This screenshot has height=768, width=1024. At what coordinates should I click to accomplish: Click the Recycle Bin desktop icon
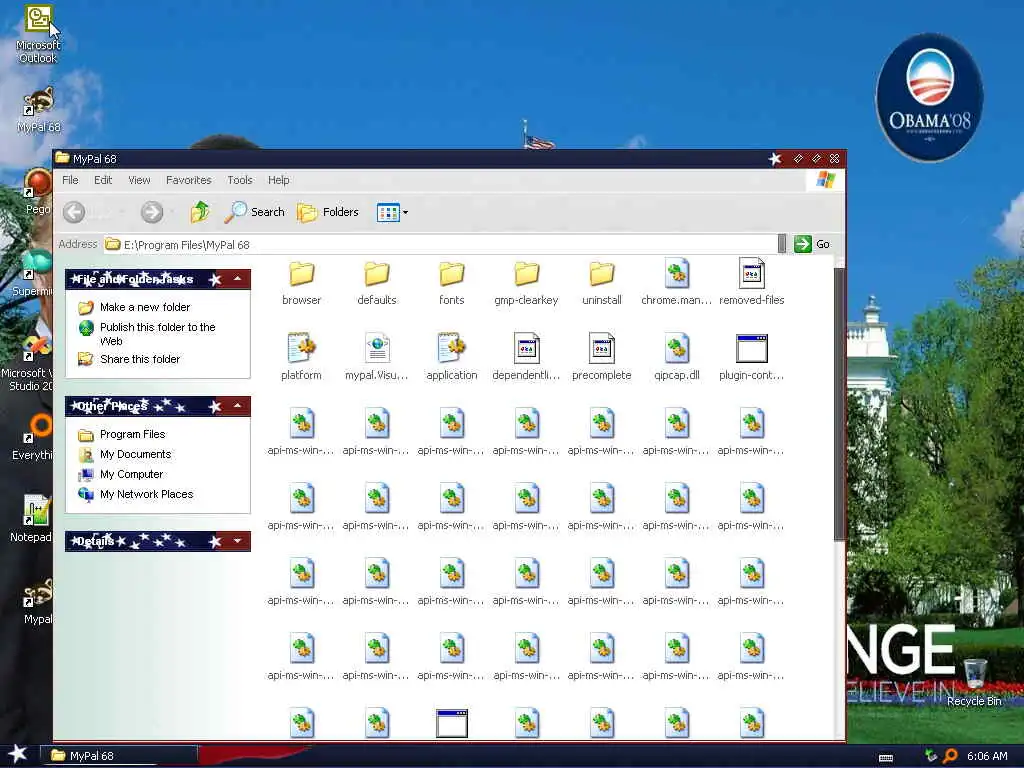coord(974,682)
